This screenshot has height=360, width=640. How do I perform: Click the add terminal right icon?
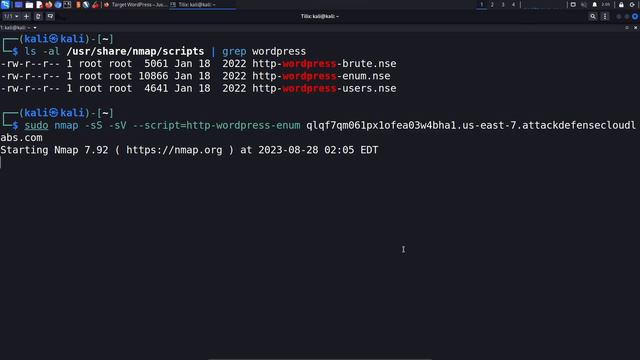pyautogui.click(x=38, y=16)
